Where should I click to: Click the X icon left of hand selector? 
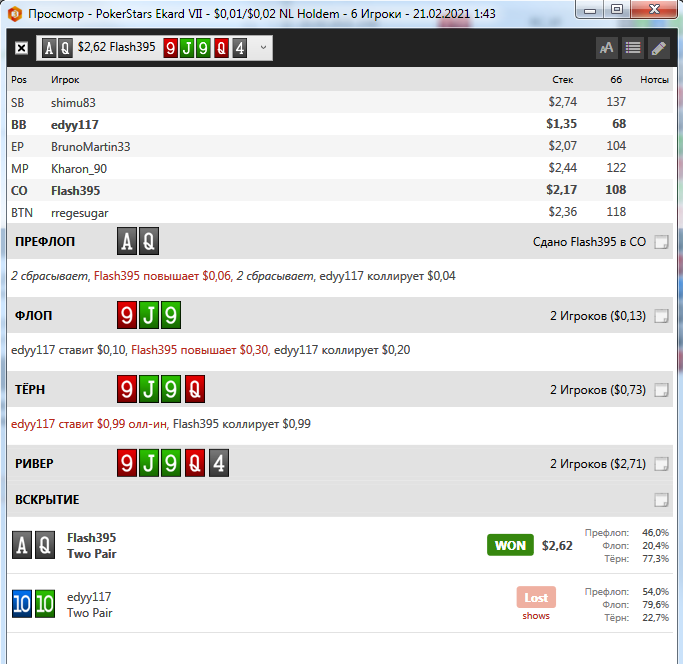point(21,48)
